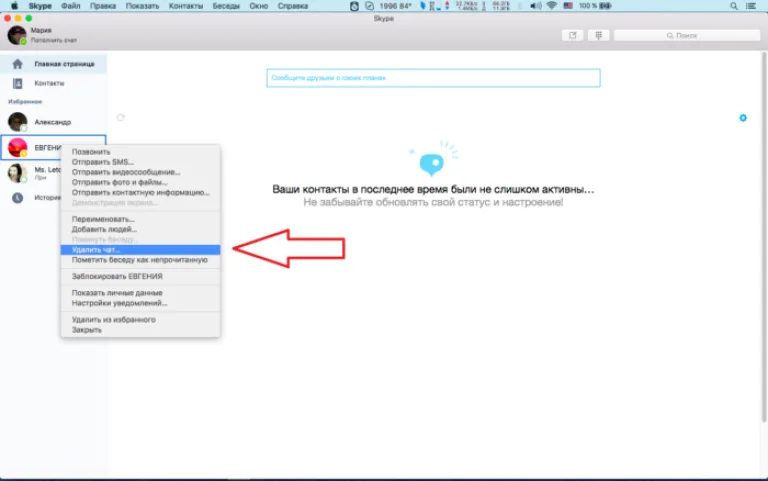Click ЕВГЕНИЯ contact avatar

point(18,147)
